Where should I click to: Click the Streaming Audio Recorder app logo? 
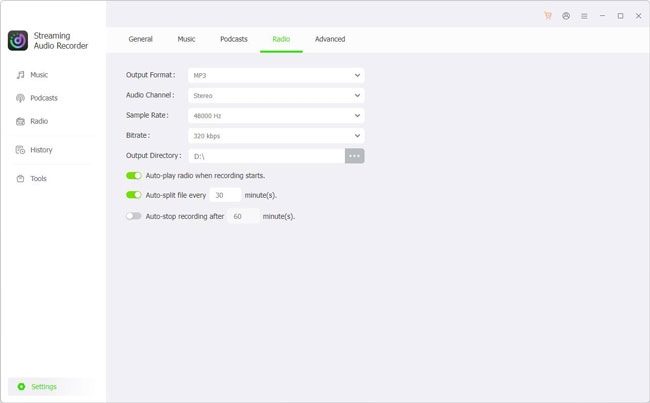coord(18,40)
